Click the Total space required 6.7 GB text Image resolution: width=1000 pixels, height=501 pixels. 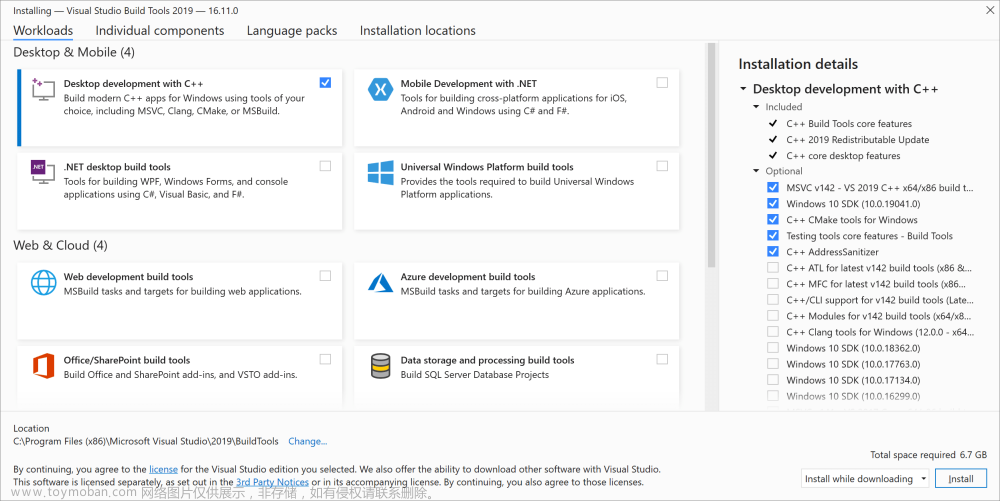point(929,454)
